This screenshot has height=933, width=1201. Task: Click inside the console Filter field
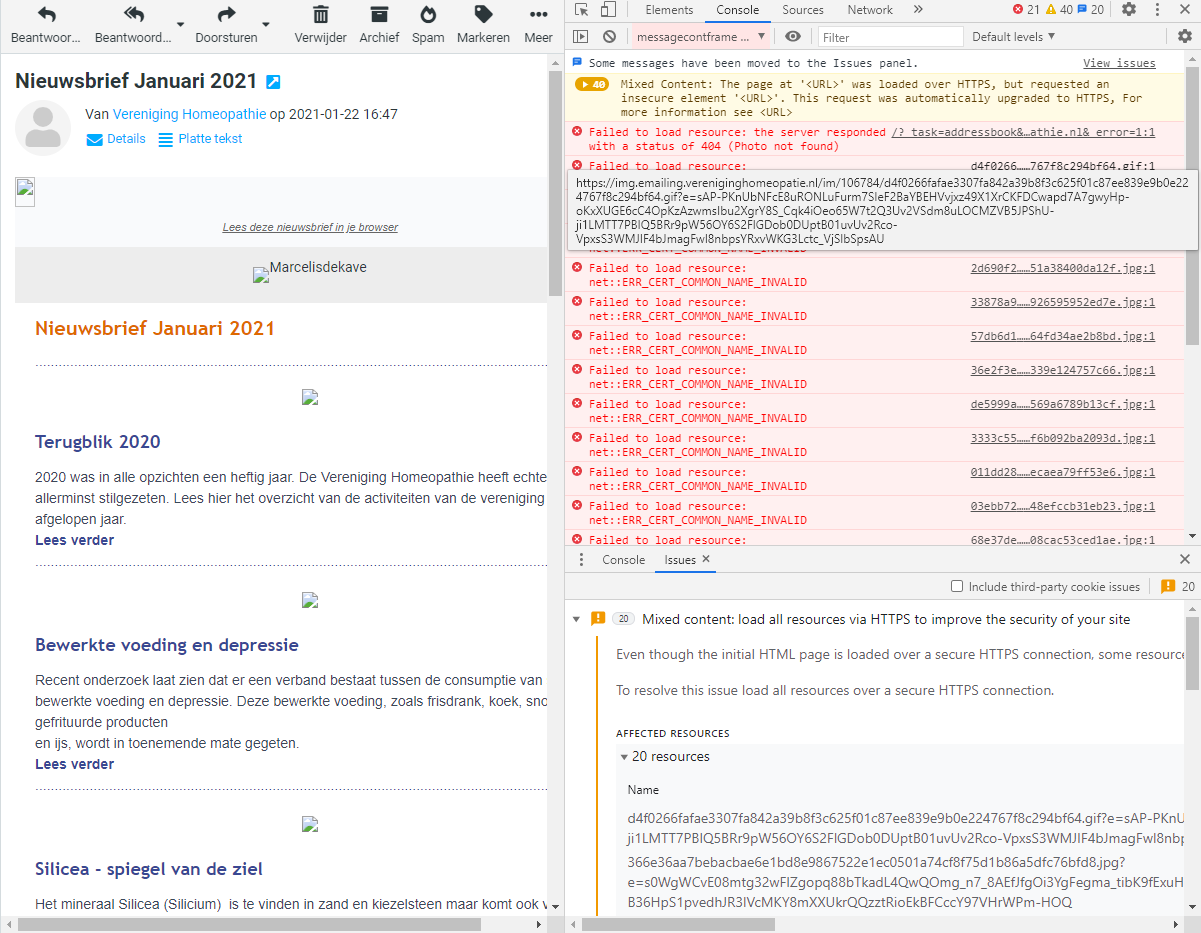click(890, 36)
